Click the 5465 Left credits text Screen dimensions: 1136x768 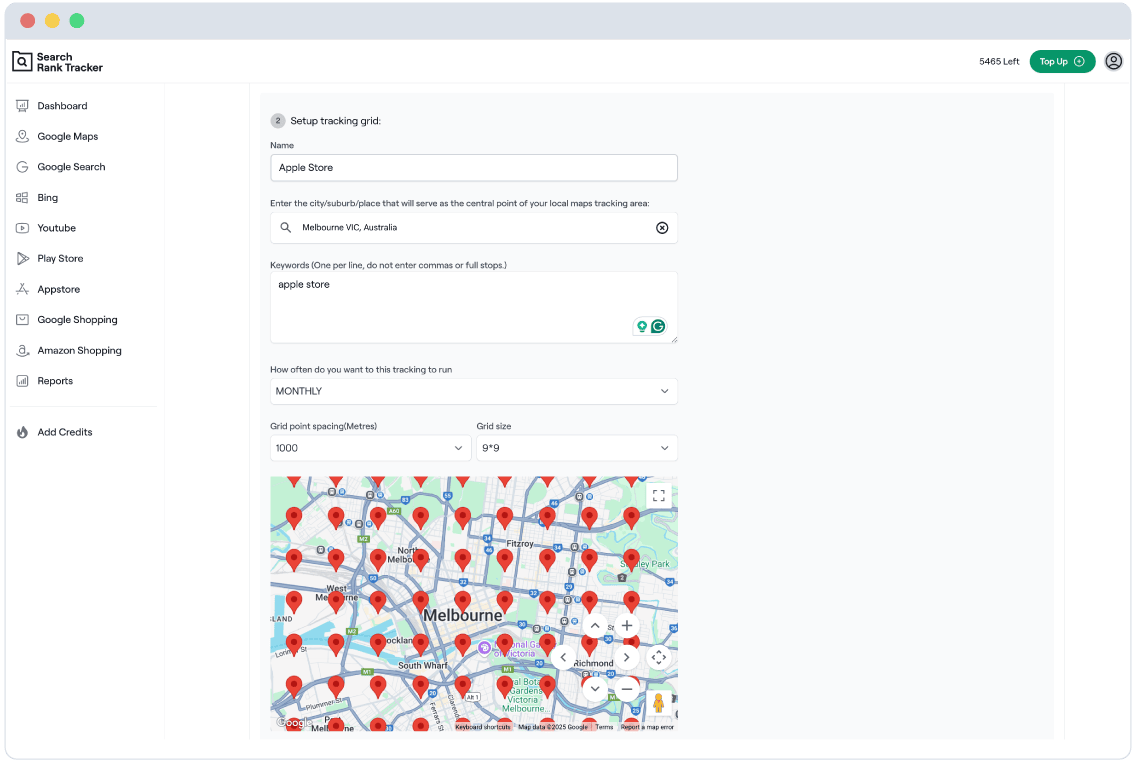999,62
